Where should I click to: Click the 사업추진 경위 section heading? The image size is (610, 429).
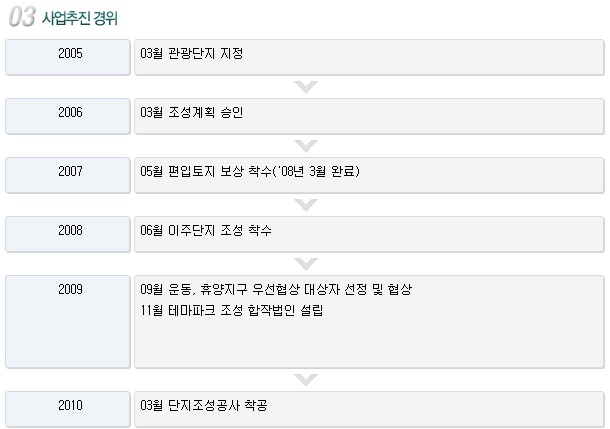(80, 18)
